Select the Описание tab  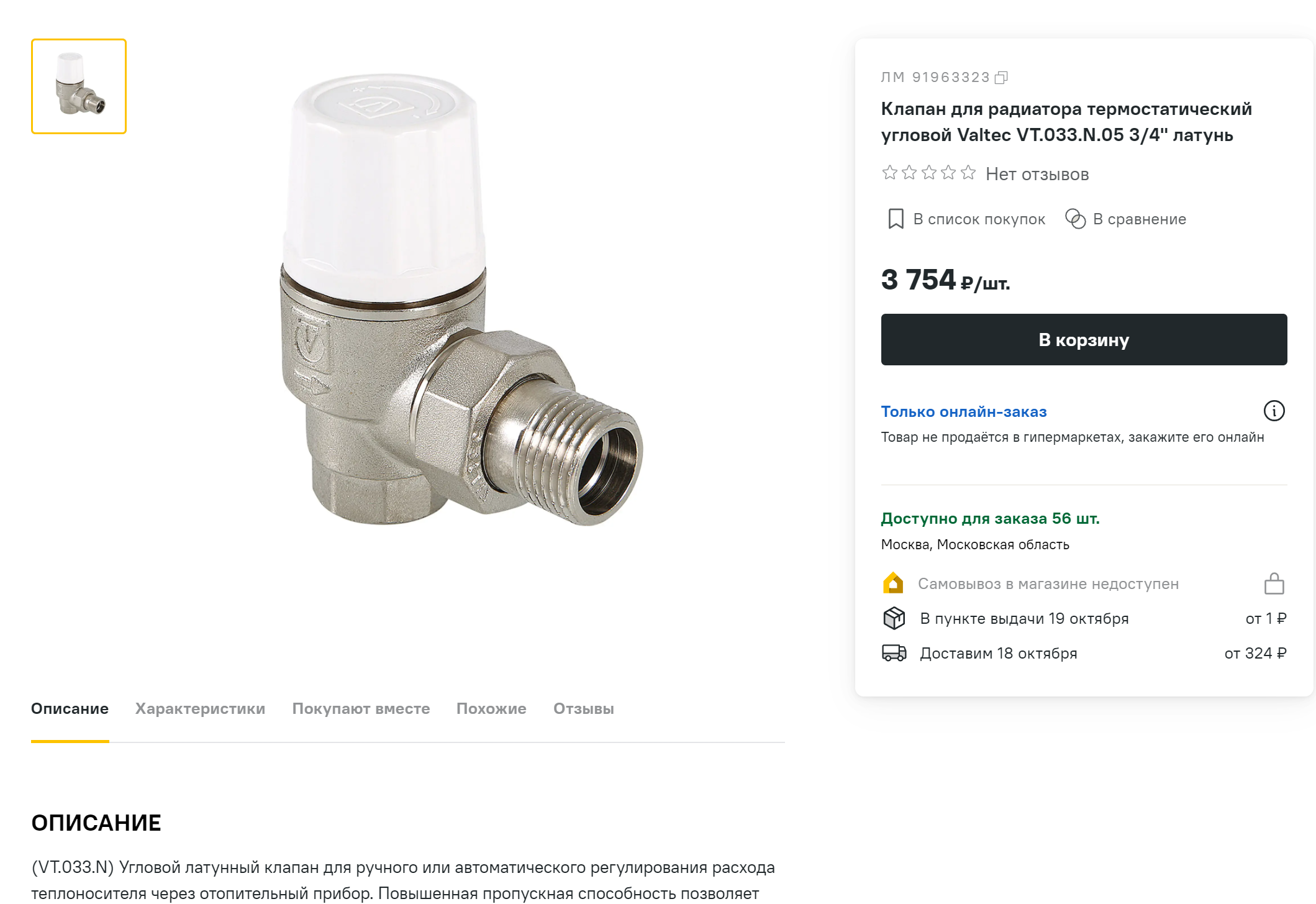pyautogui.click(x=70, y=709)
